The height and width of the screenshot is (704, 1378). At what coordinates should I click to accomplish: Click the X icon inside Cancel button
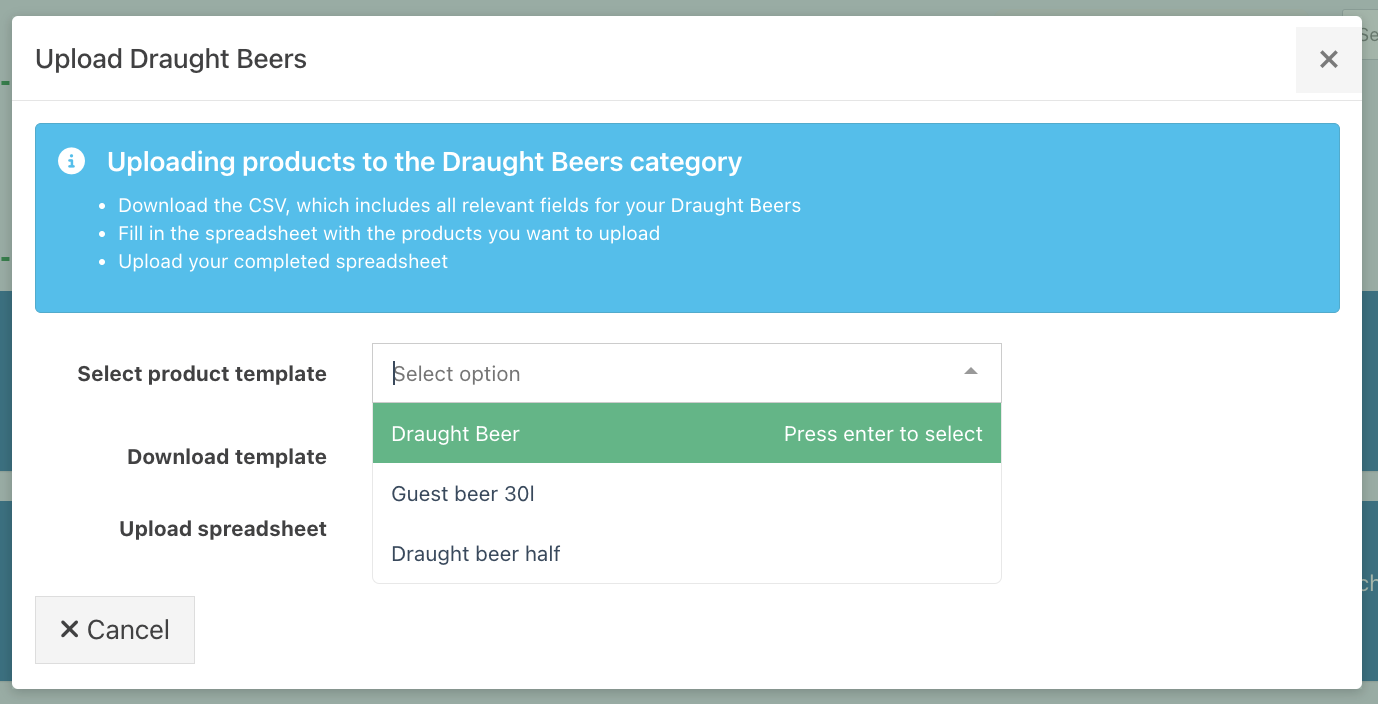[x=69, y=629]
